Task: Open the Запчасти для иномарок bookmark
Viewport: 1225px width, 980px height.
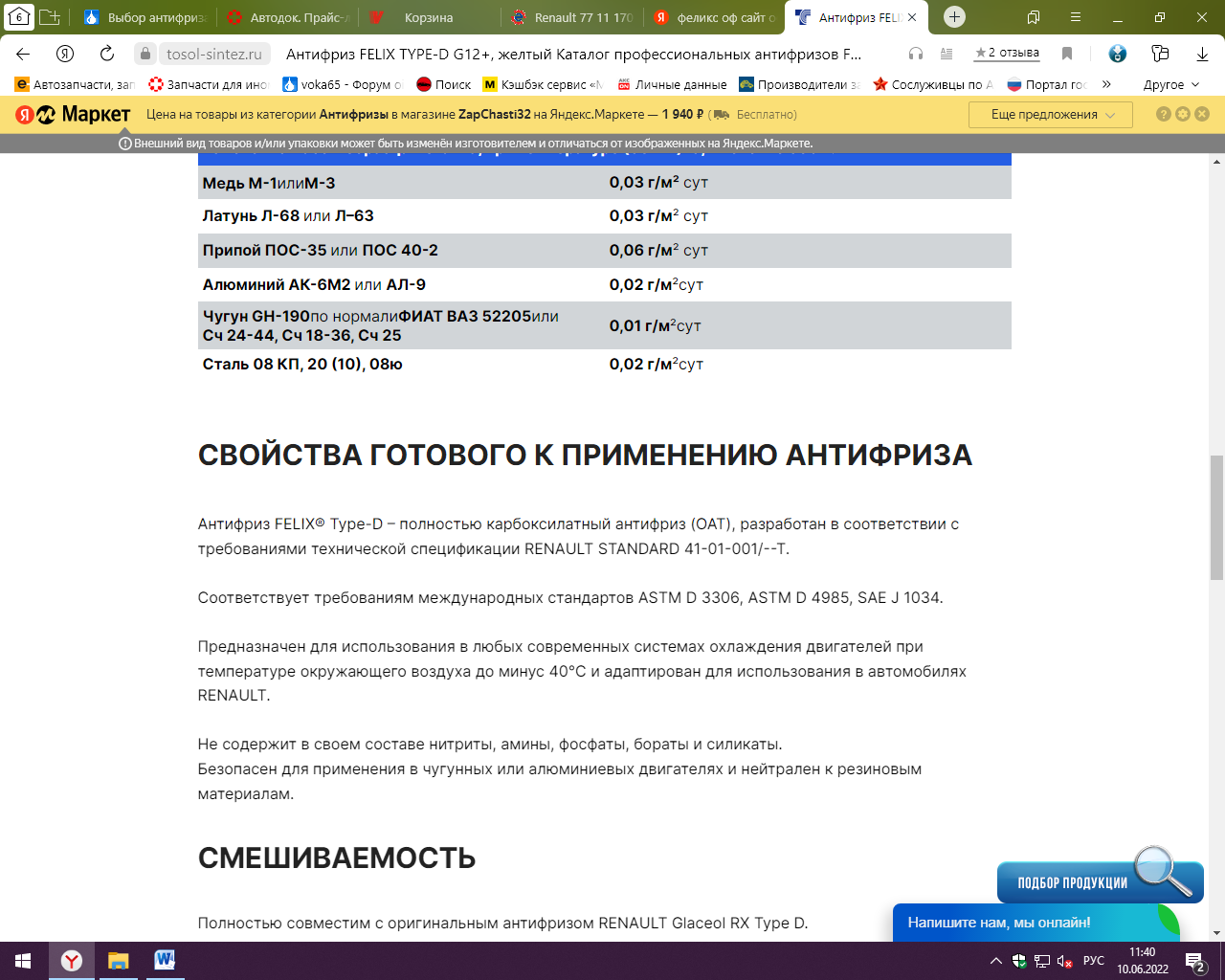Action: pyautogui.click(x=209, y=84)
